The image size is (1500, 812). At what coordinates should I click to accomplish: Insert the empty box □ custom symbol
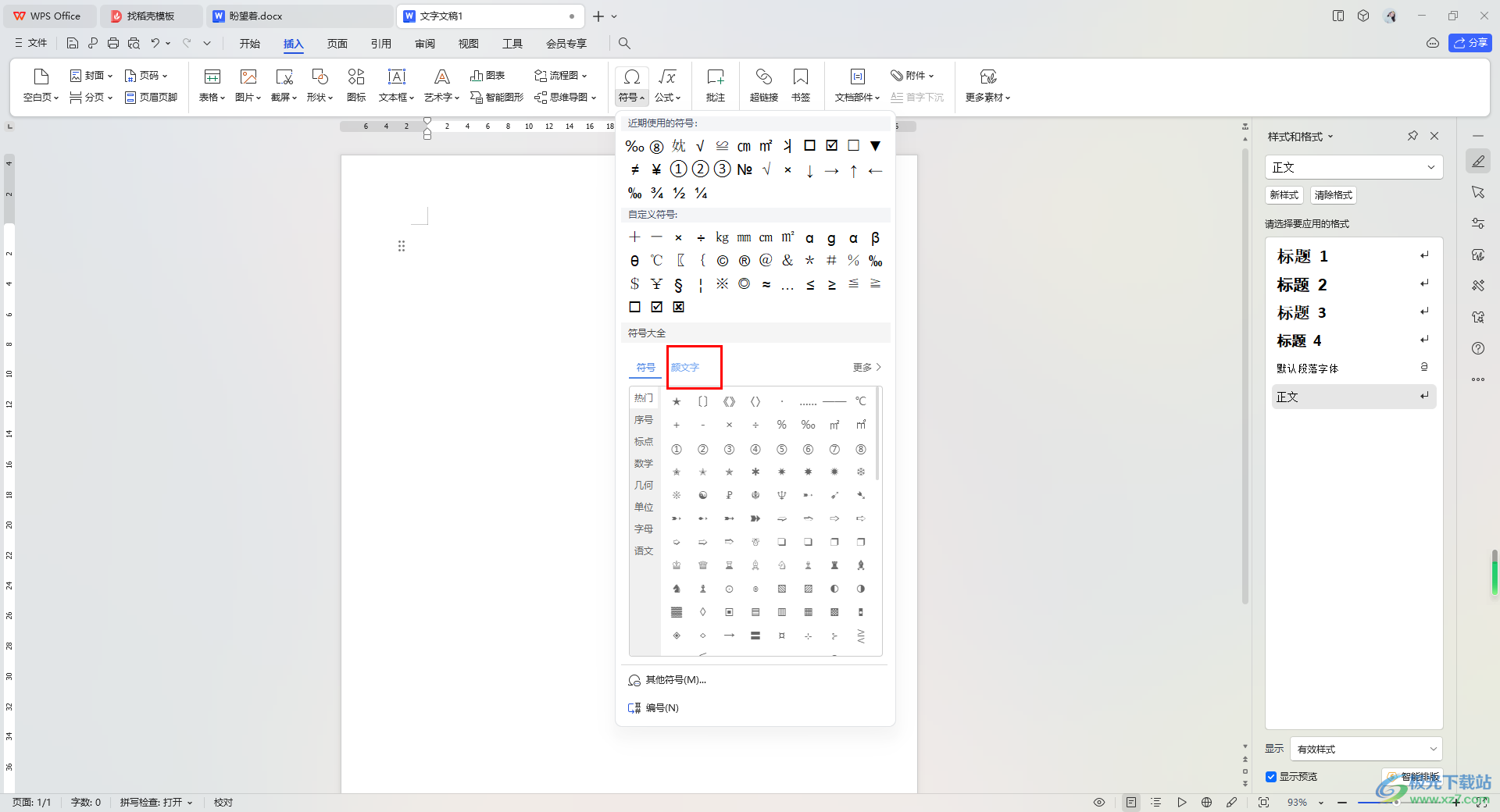point(634,307)
